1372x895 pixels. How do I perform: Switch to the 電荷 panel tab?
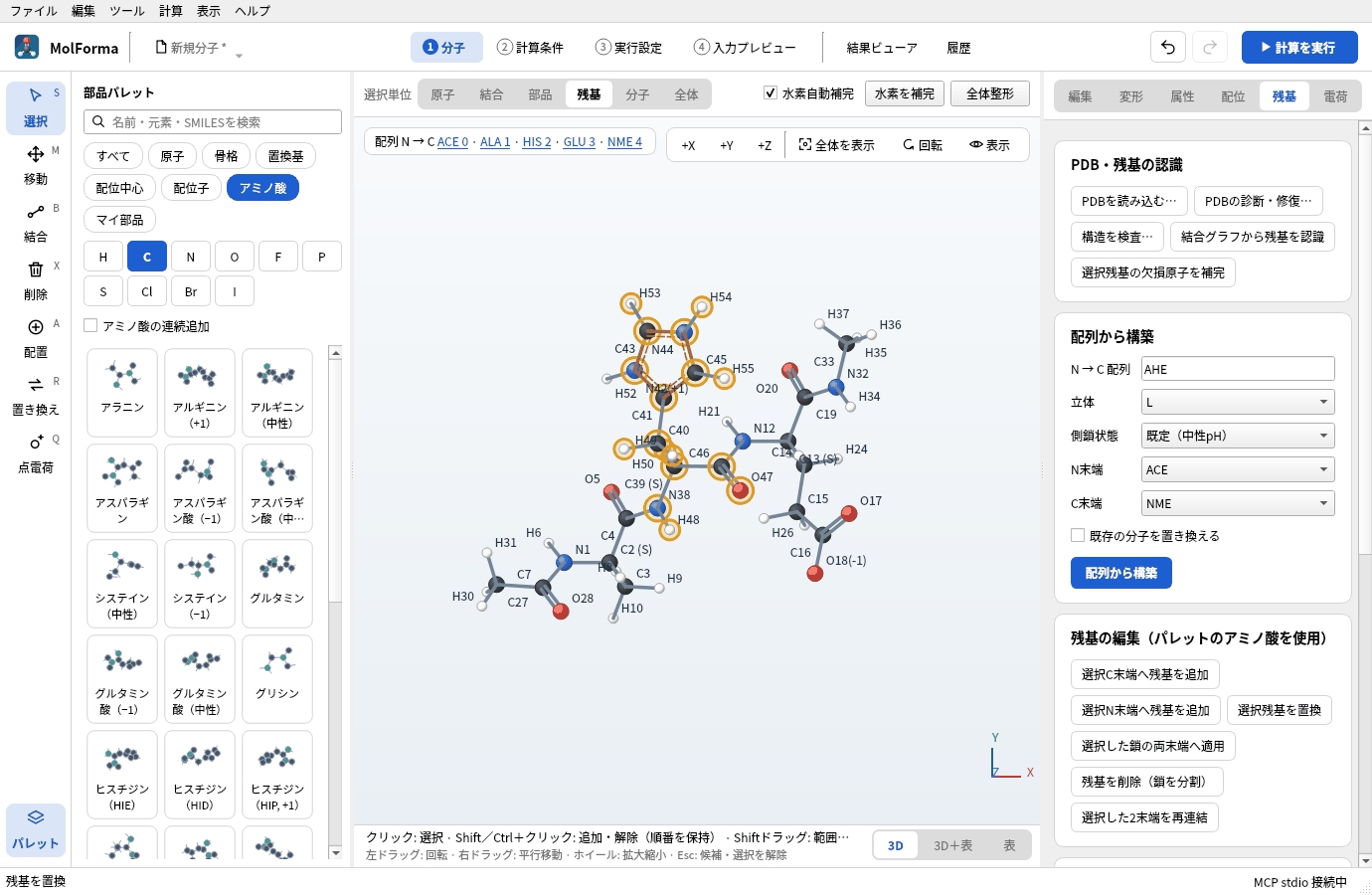click(x=1335, y=96)
